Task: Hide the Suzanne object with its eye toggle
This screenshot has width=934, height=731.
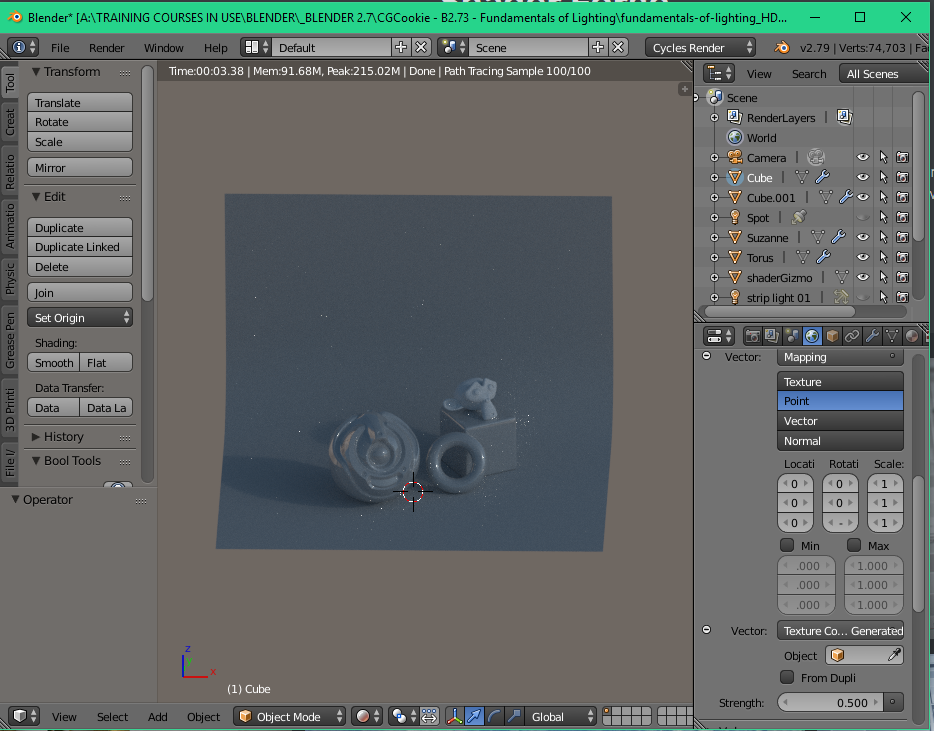Action: tap(862, 237)
